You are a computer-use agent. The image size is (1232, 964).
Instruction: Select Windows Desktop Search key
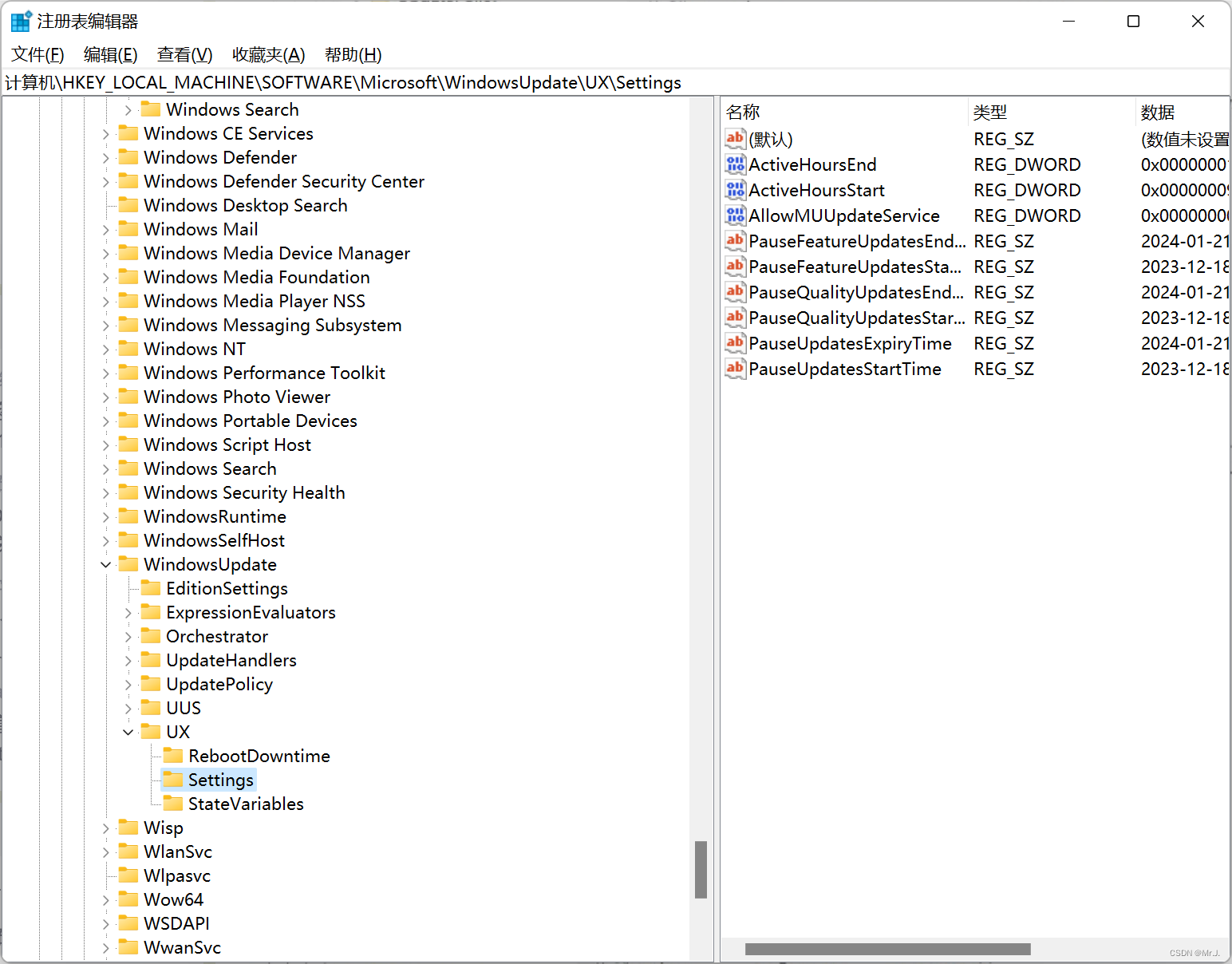point(245,205)
